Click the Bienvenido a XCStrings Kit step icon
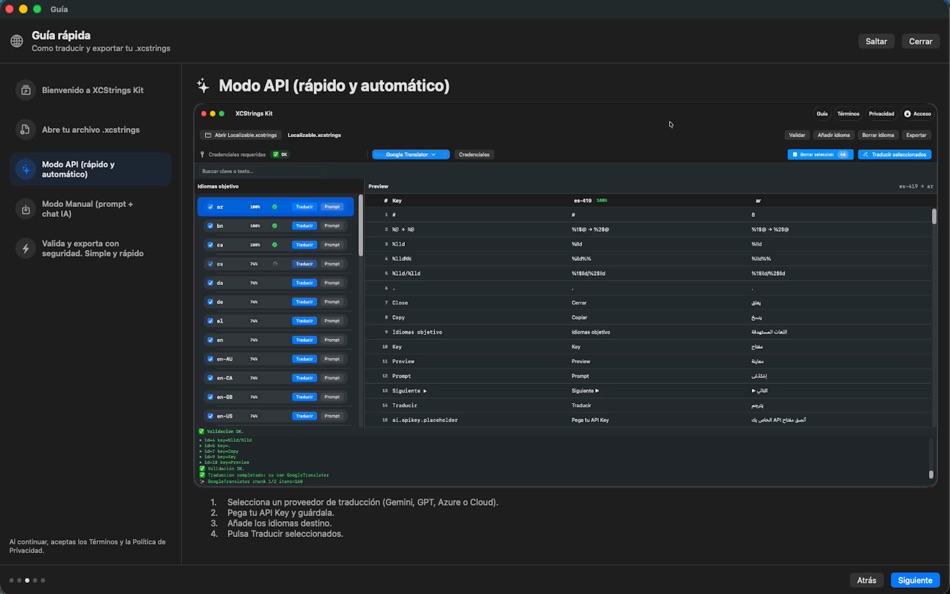 25,90
